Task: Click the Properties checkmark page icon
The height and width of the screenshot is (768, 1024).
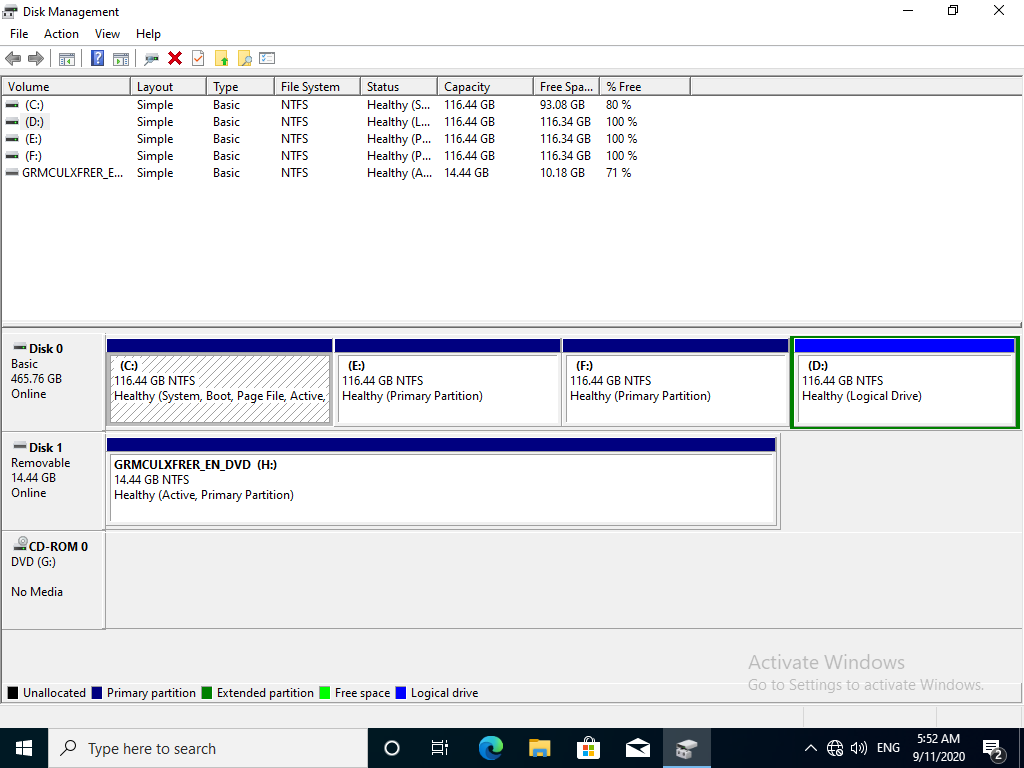Action: 198,59
